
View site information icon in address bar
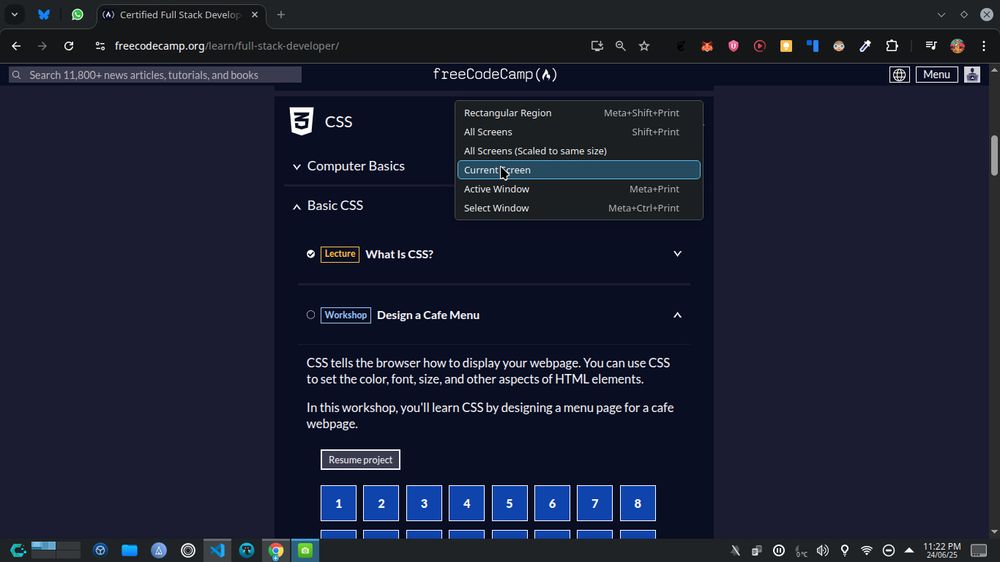(100, 46)
